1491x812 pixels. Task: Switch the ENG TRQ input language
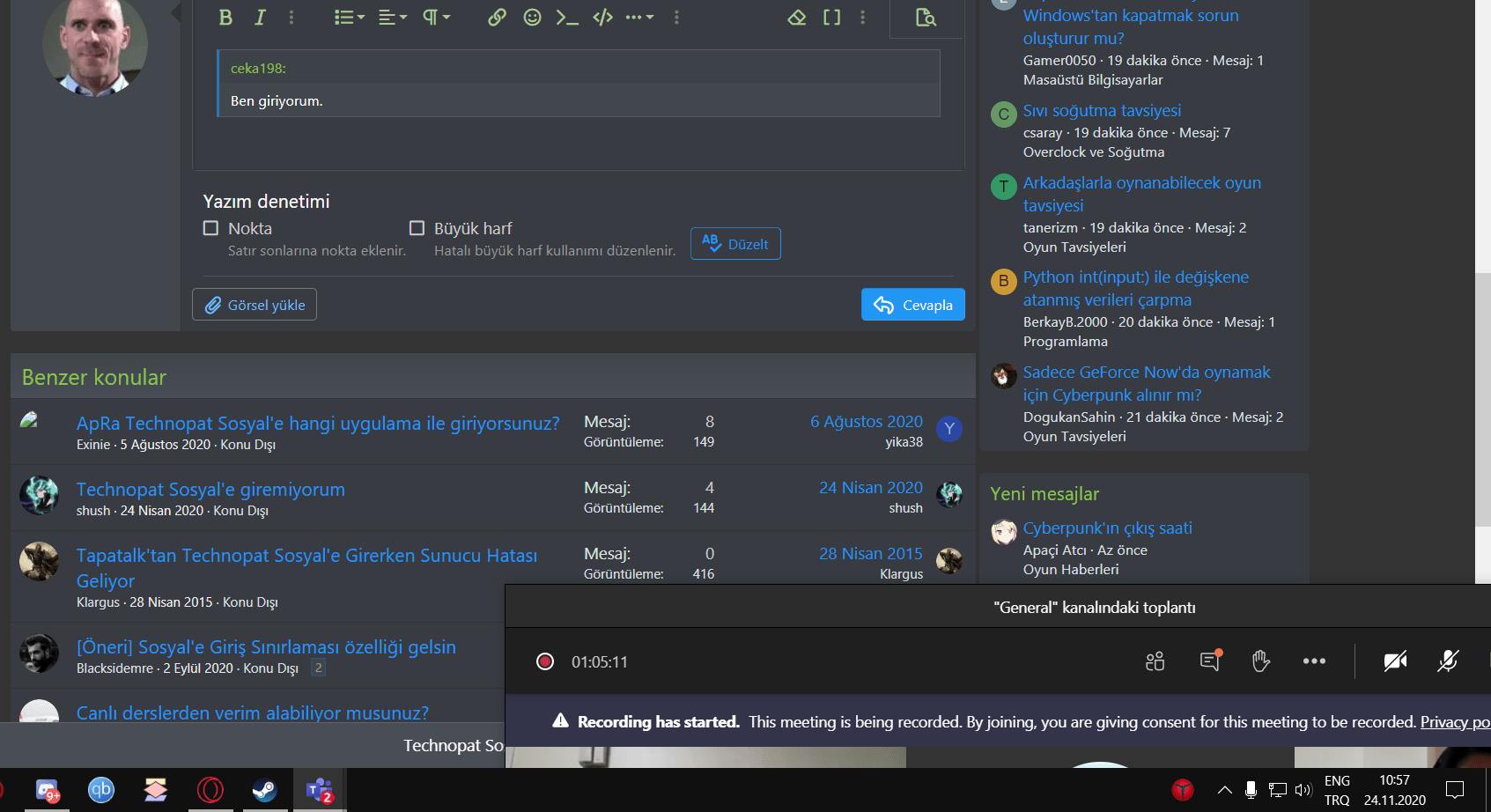click(1337, 790)
